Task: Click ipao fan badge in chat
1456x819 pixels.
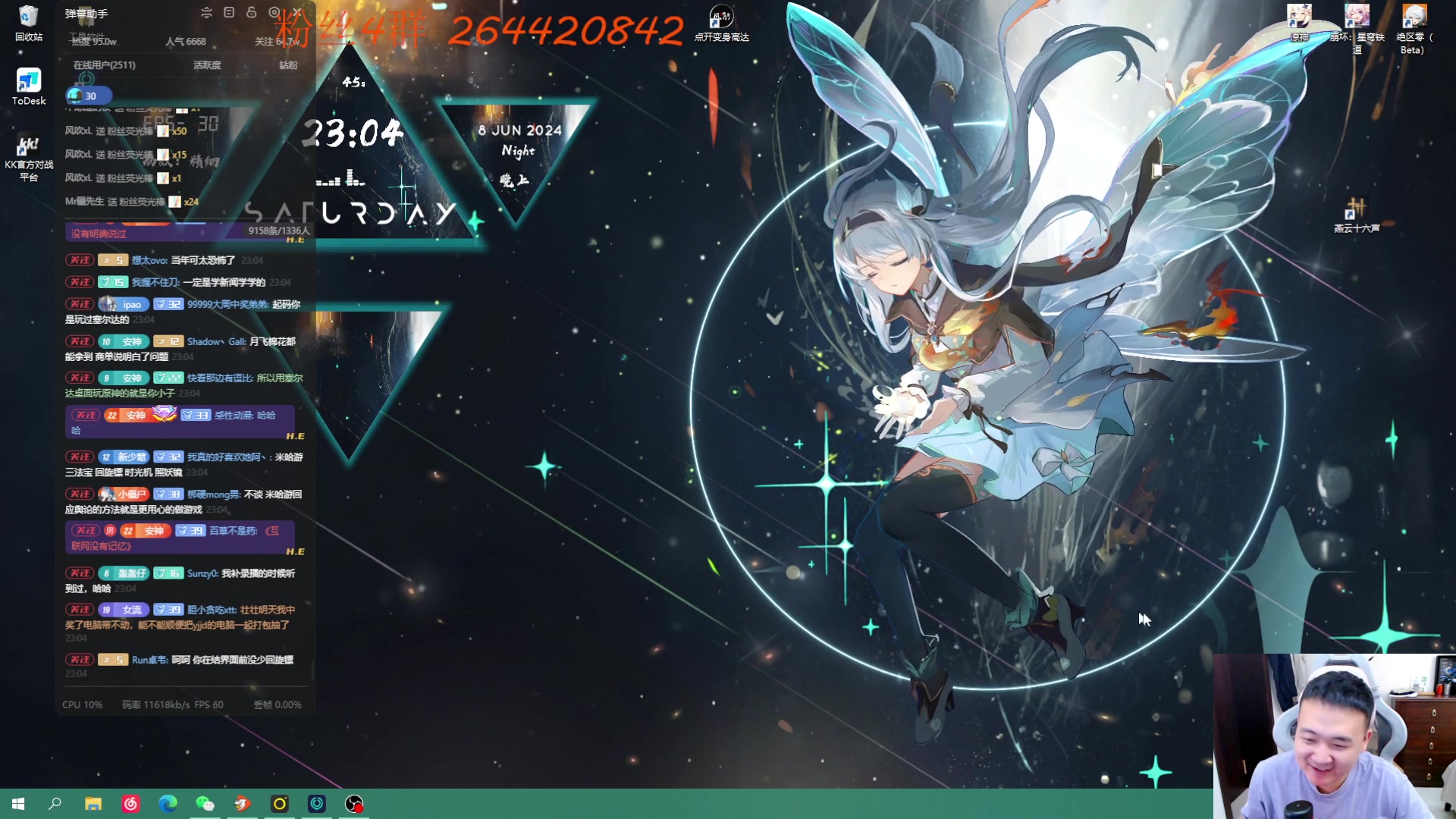Action: (x=124, y=304)
